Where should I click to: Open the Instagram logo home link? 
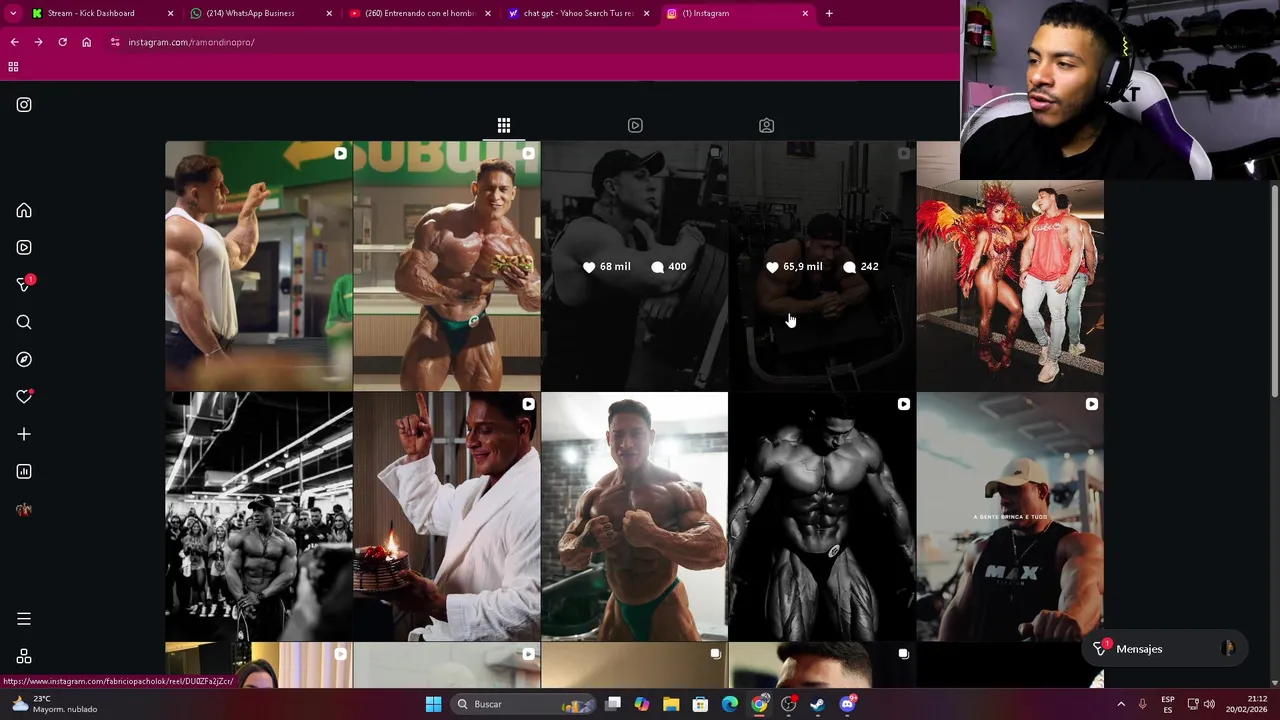coord(24,105)
